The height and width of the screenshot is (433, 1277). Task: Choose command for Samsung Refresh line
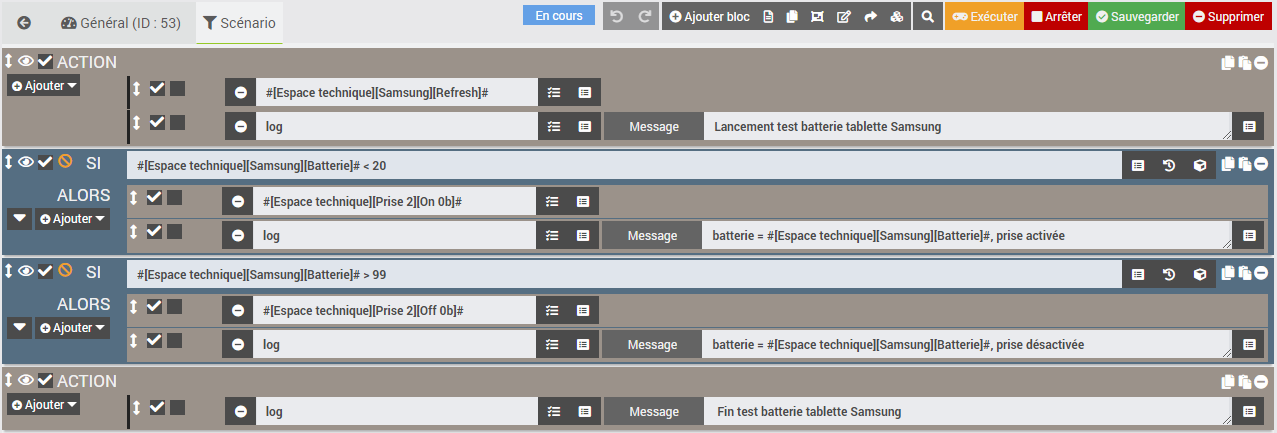tap(585, 93)
